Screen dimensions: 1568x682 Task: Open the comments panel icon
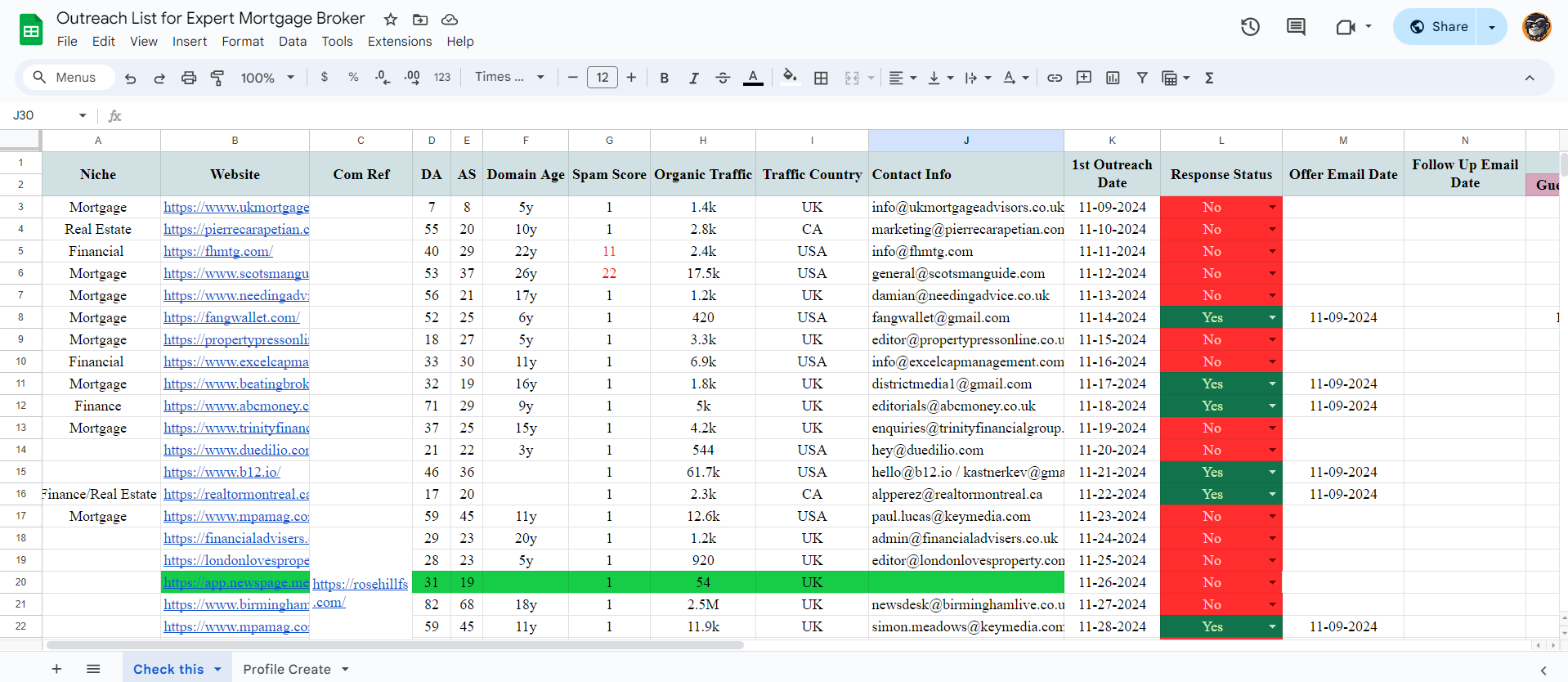click(1296, 27)
